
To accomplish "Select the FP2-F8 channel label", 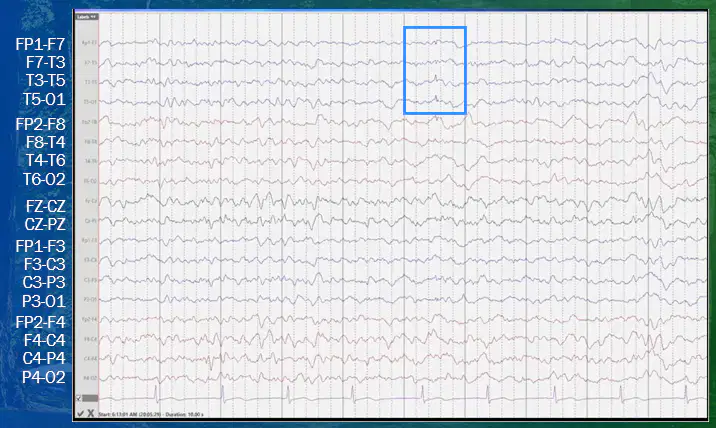I will click(40, 124).
